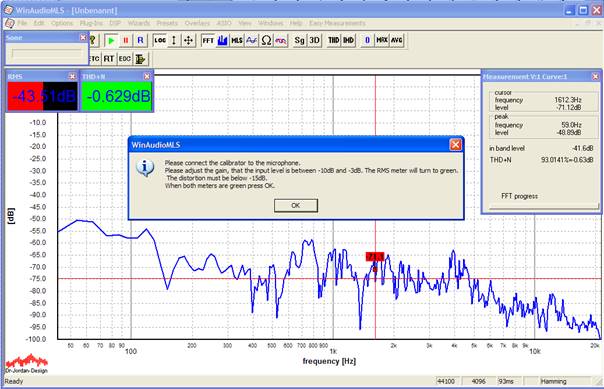Click the red cursor marker on the curve

point(375,257)
